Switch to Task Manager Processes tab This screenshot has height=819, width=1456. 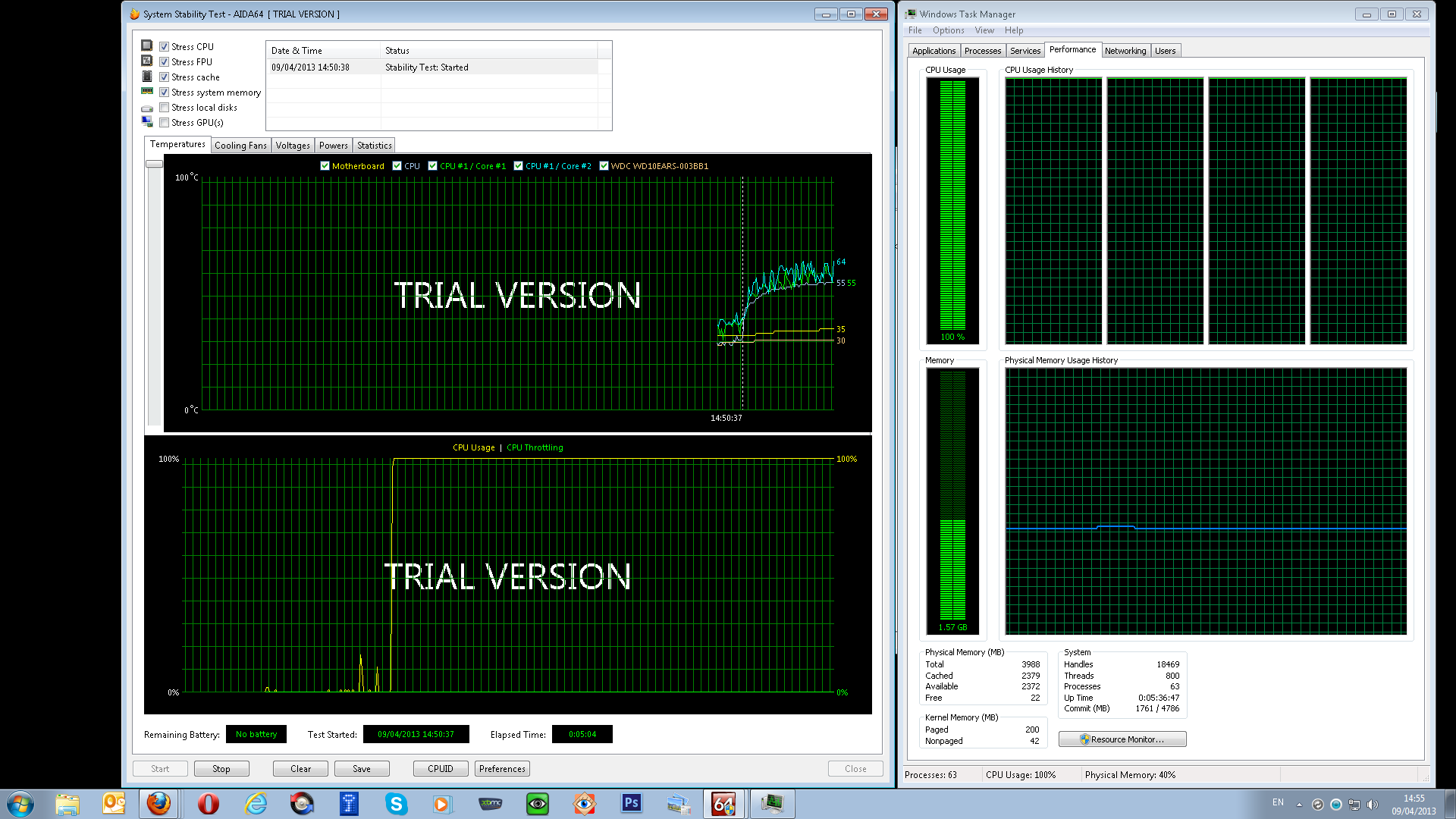pyautogui.click(x=983, y=51)
